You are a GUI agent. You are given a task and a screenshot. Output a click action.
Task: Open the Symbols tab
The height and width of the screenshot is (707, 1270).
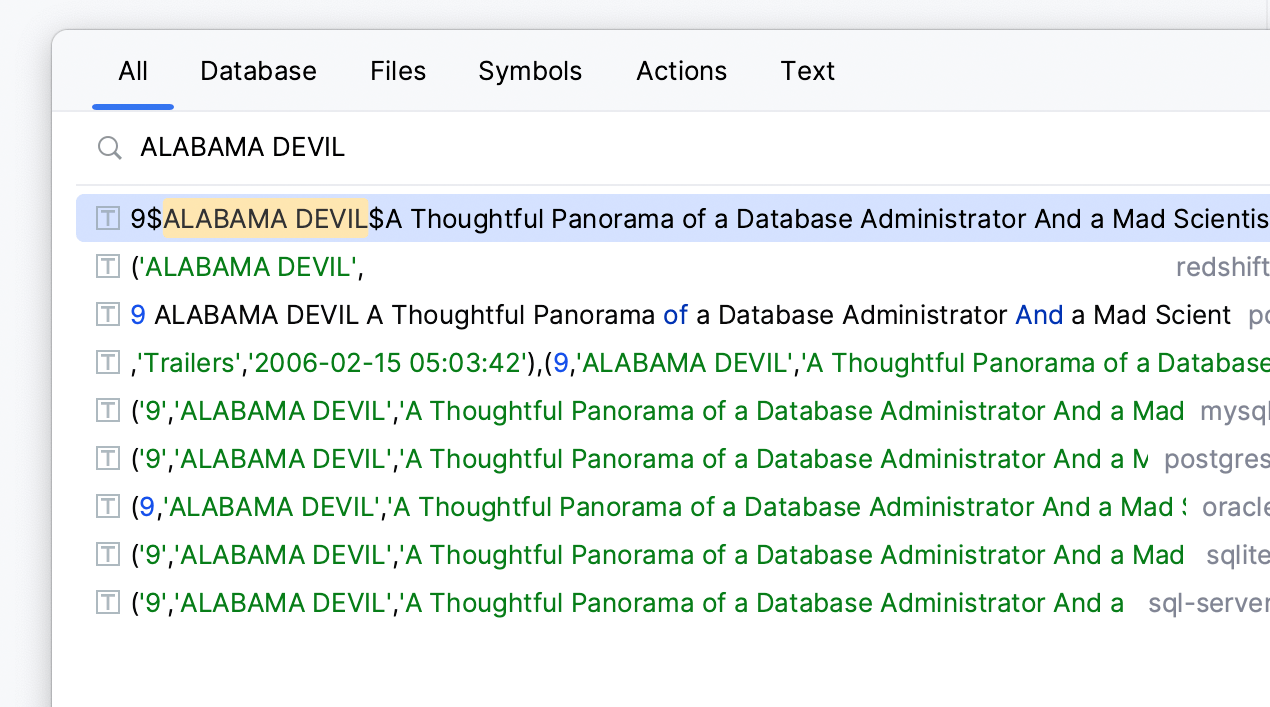click(x=530, y=71)
